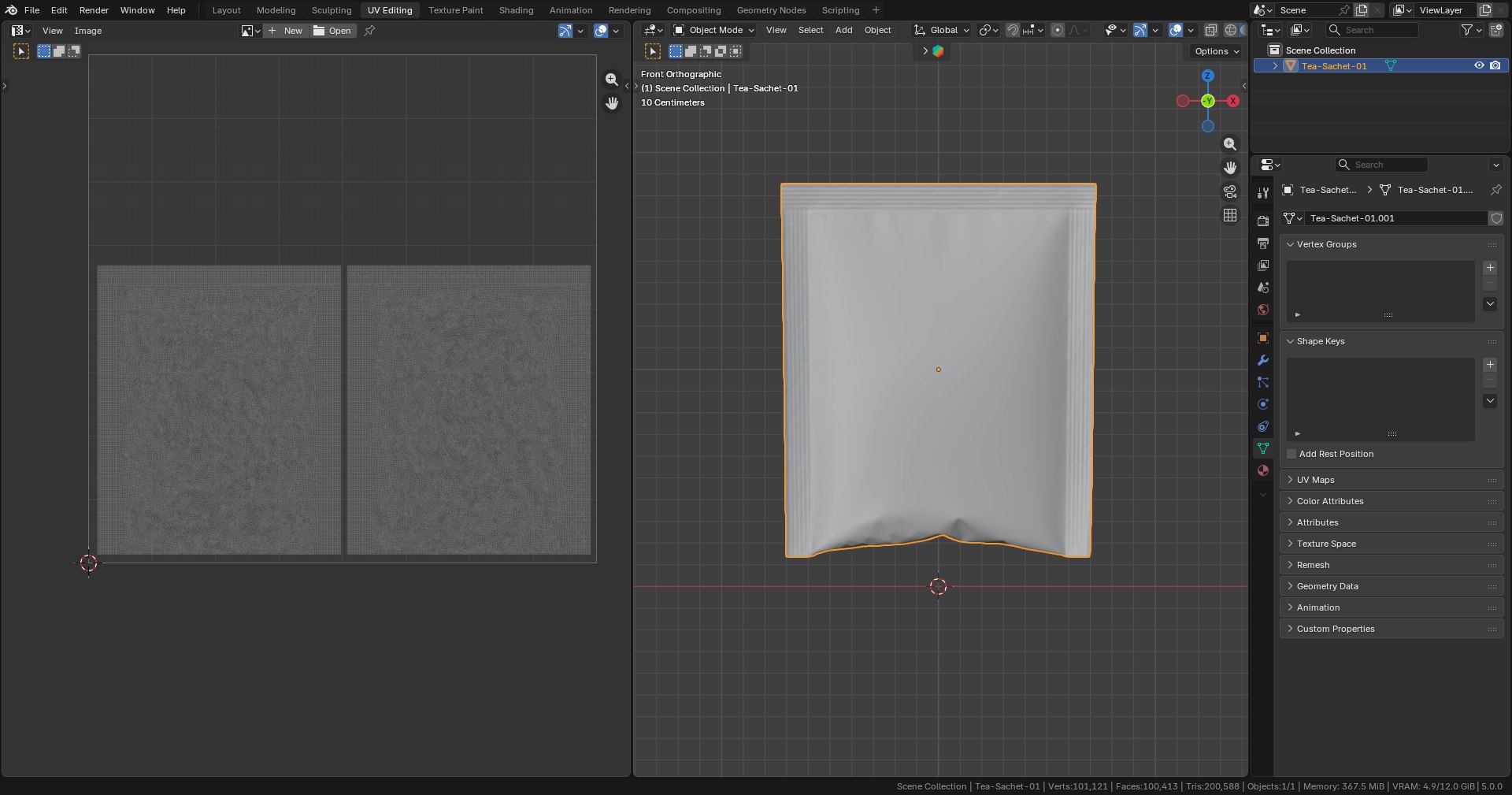The width and height of the screenshot is (1512, 795).
Task: Open the Particles properties tab
Action: pyautogui.click(x=1263, y=382)
